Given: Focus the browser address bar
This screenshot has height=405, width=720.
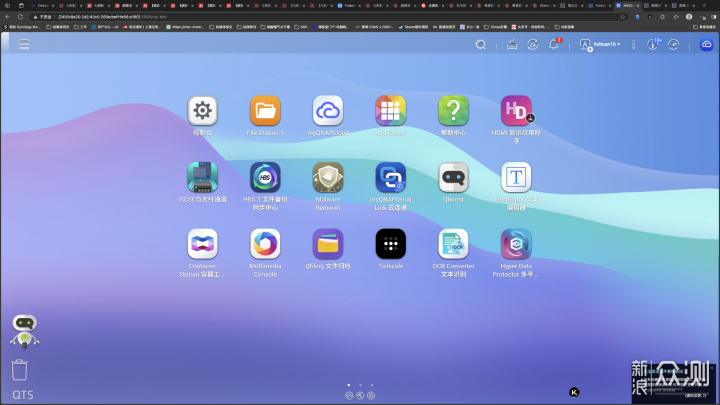Looking at the screenshot, I should pos(328,17).
